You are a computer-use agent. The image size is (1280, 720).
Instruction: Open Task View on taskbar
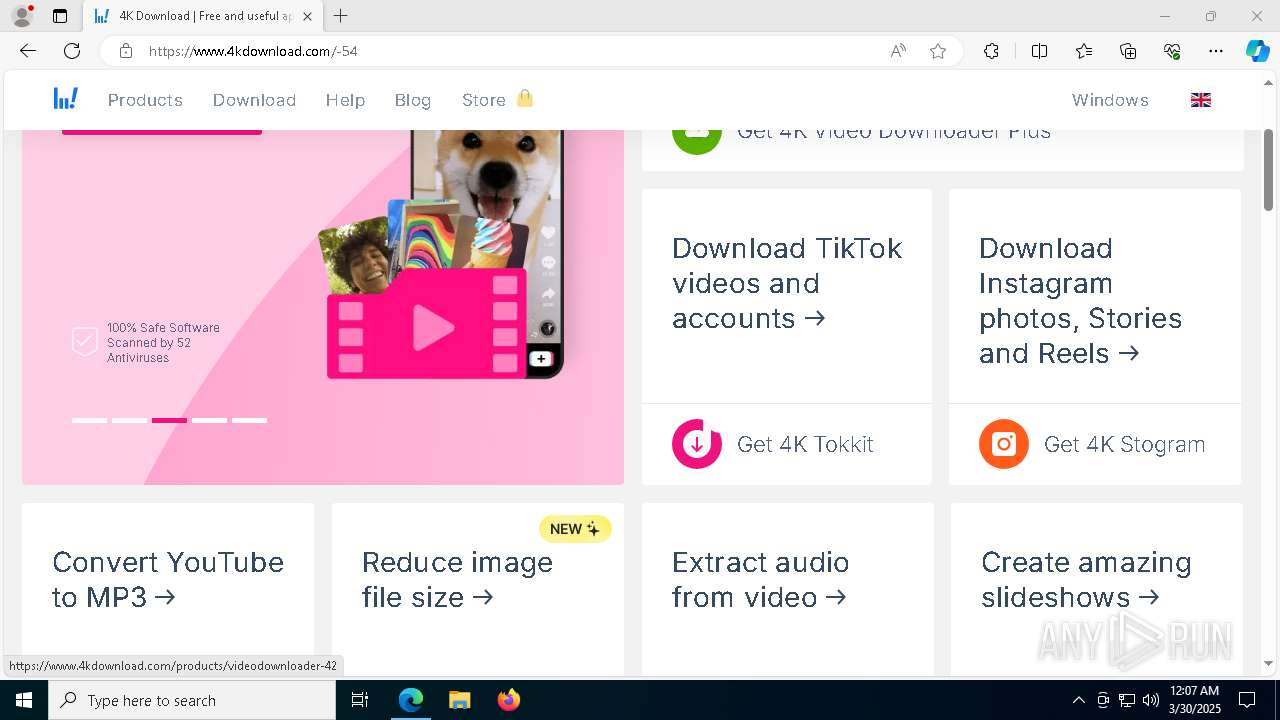360,700
